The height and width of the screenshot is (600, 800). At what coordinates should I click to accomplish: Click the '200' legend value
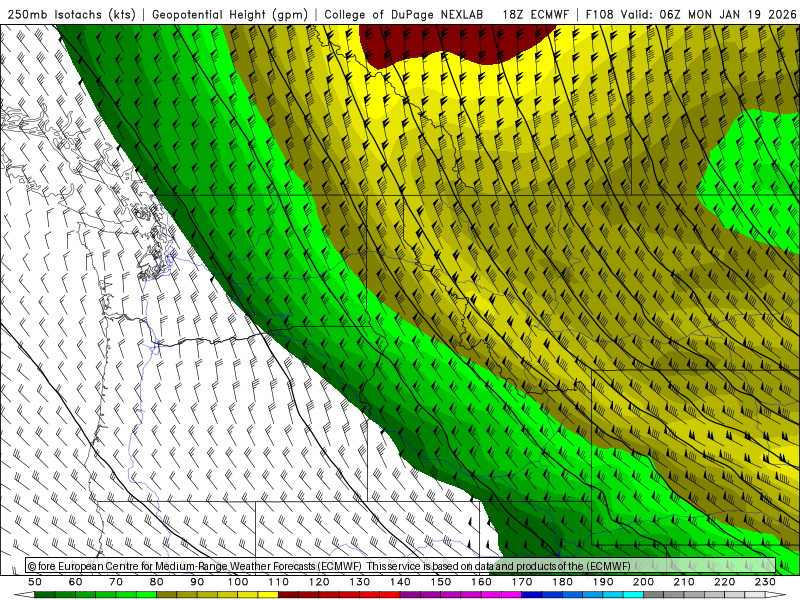pos(644,582)
